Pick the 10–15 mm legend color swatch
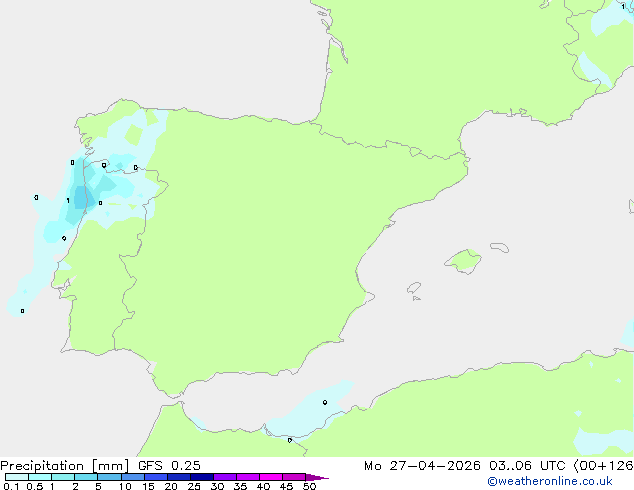This screenshot has height=490, width=634. tap(132, 477)
